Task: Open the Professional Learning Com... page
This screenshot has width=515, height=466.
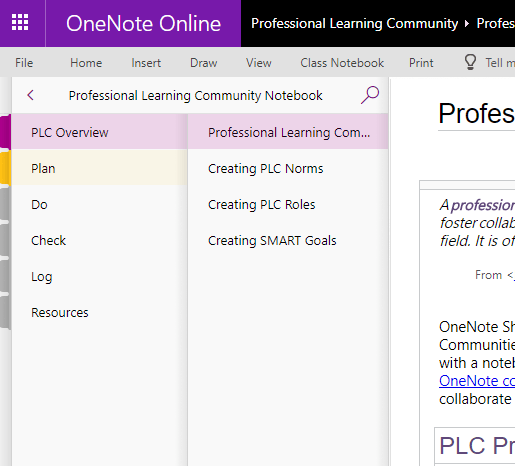Action: (288, 132)
